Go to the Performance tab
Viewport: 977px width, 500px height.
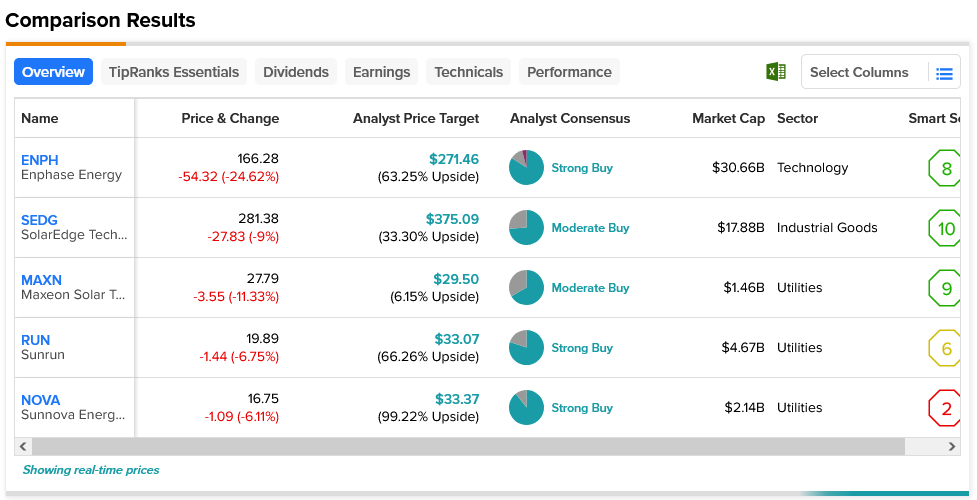click(x=569, y=72)
